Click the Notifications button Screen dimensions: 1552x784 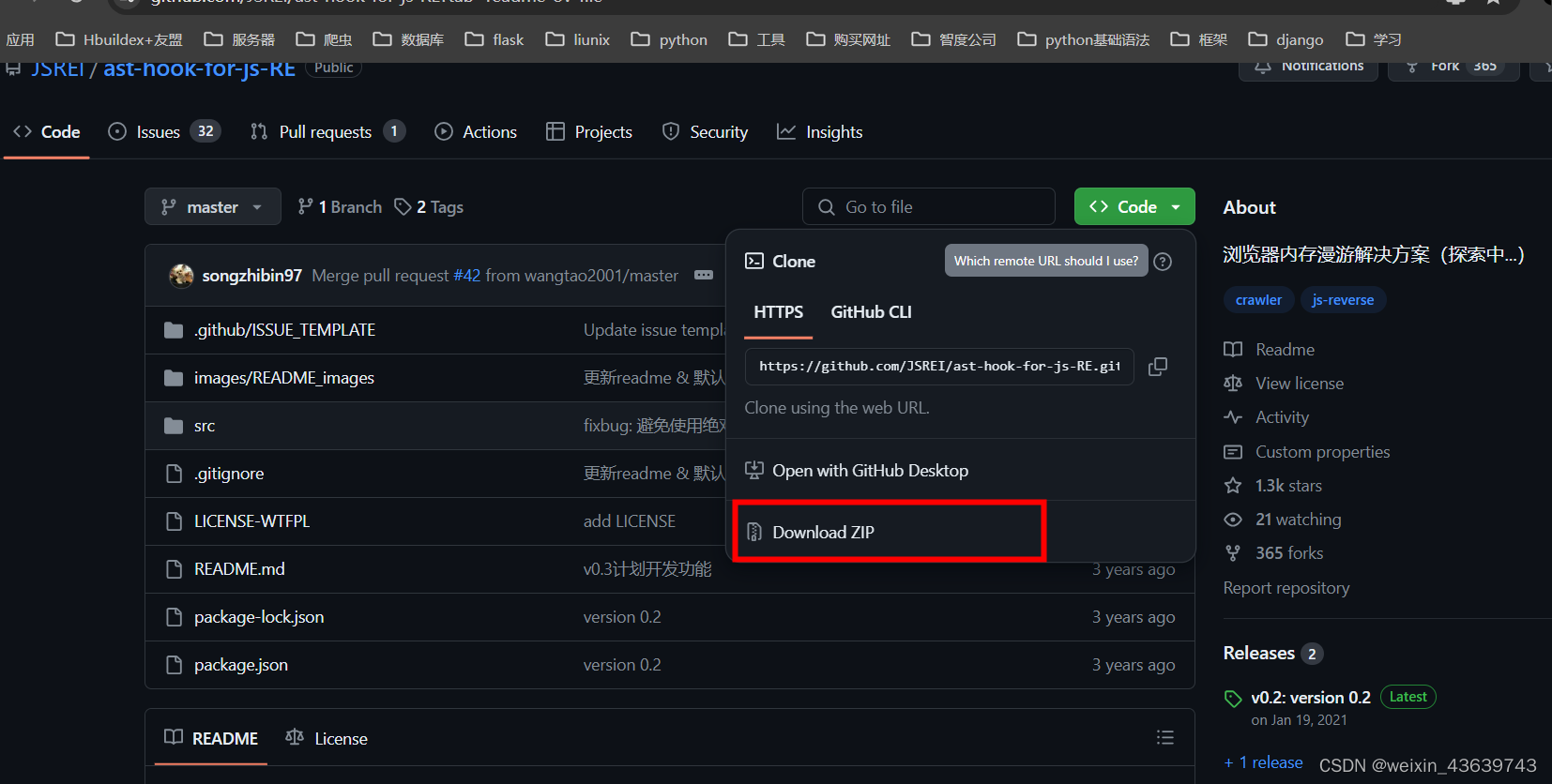click(x=1308, y=68)
